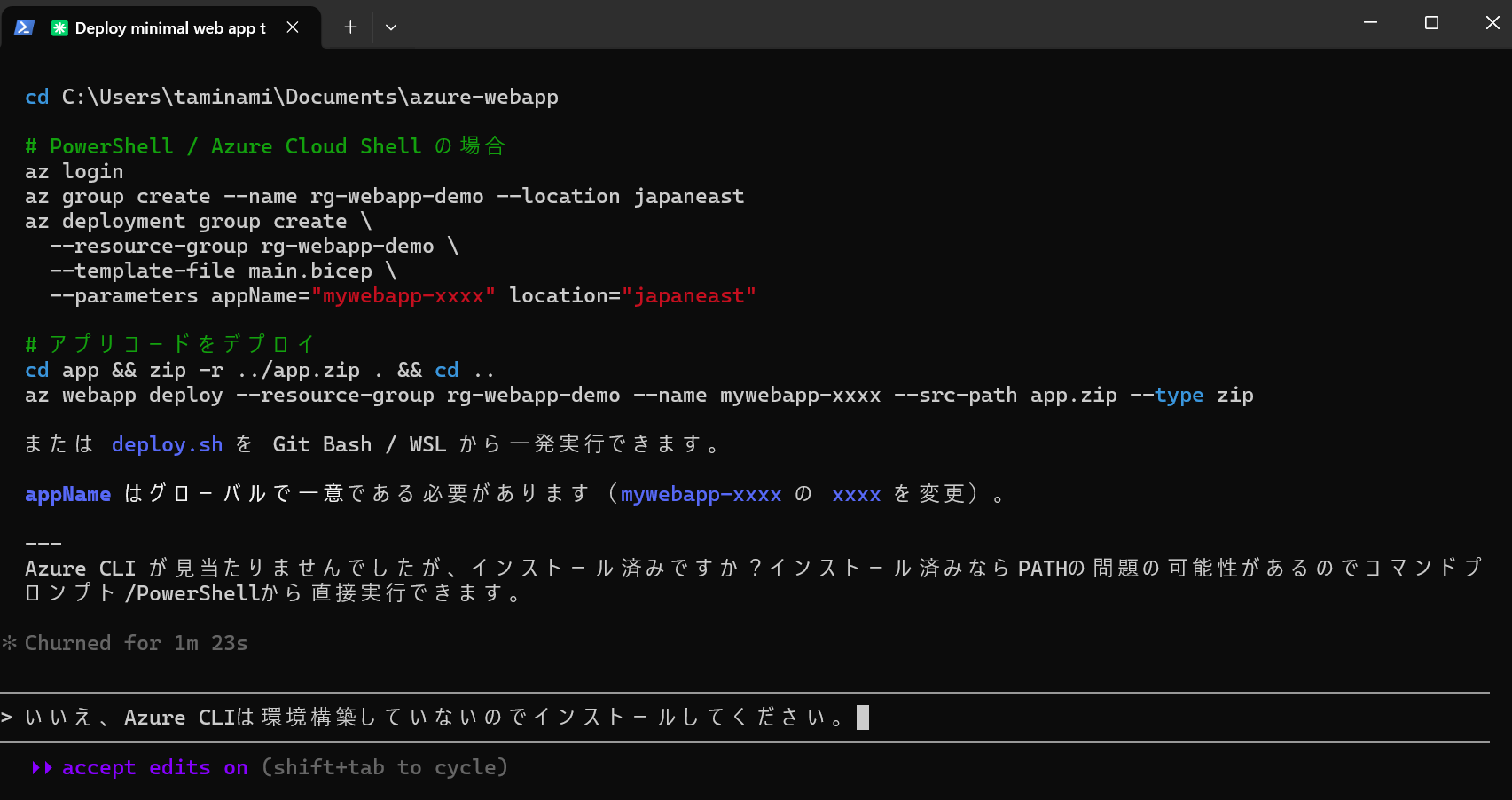Viewport: 1512px width, 800px height.
Task: Click the asterisk spinner beside "Churned for"
Action: pyautogui.click(x=9, y=643)
